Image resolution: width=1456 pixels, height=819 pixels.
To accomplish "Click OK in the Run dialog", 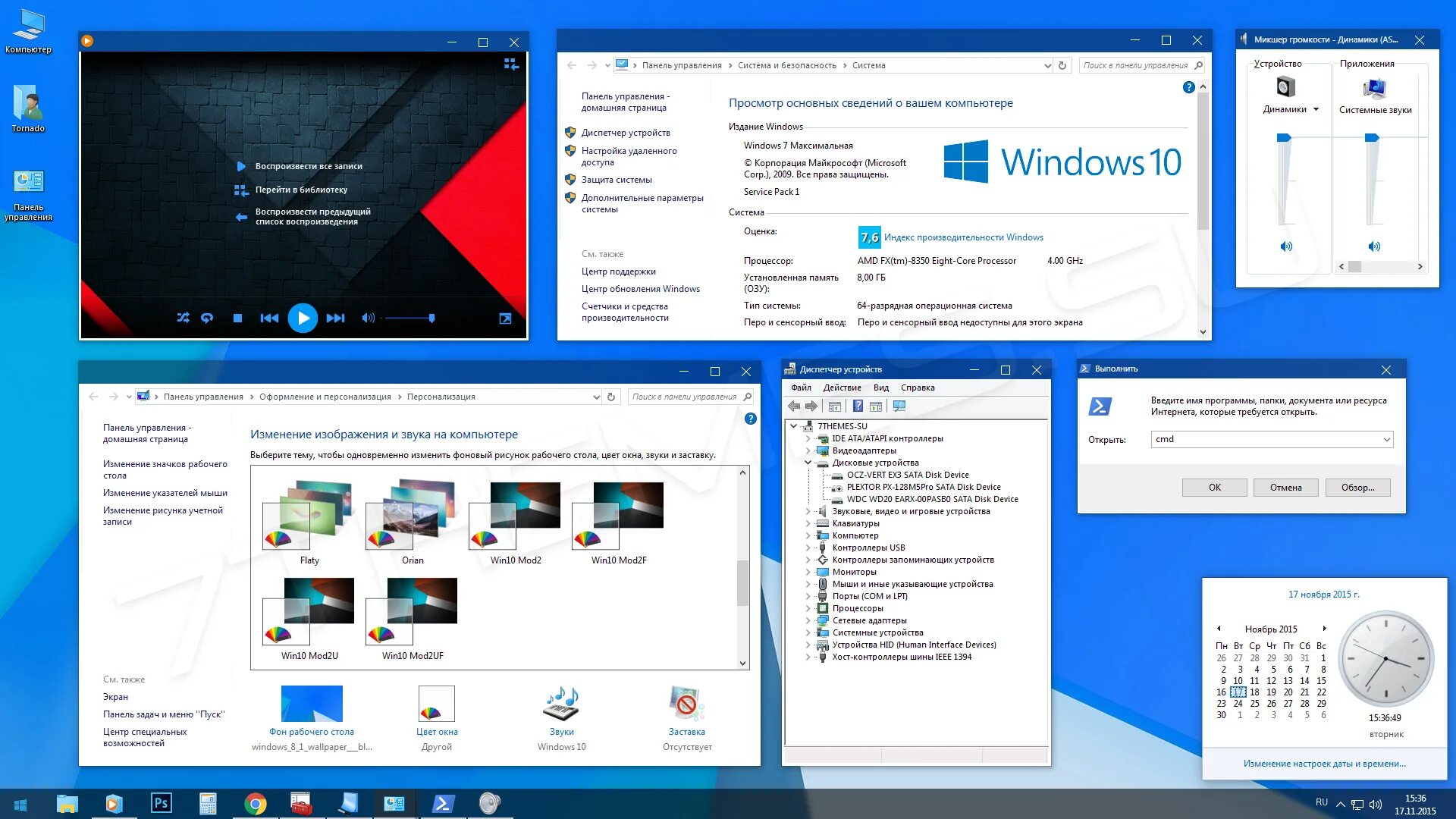I will coord(1214,488).
